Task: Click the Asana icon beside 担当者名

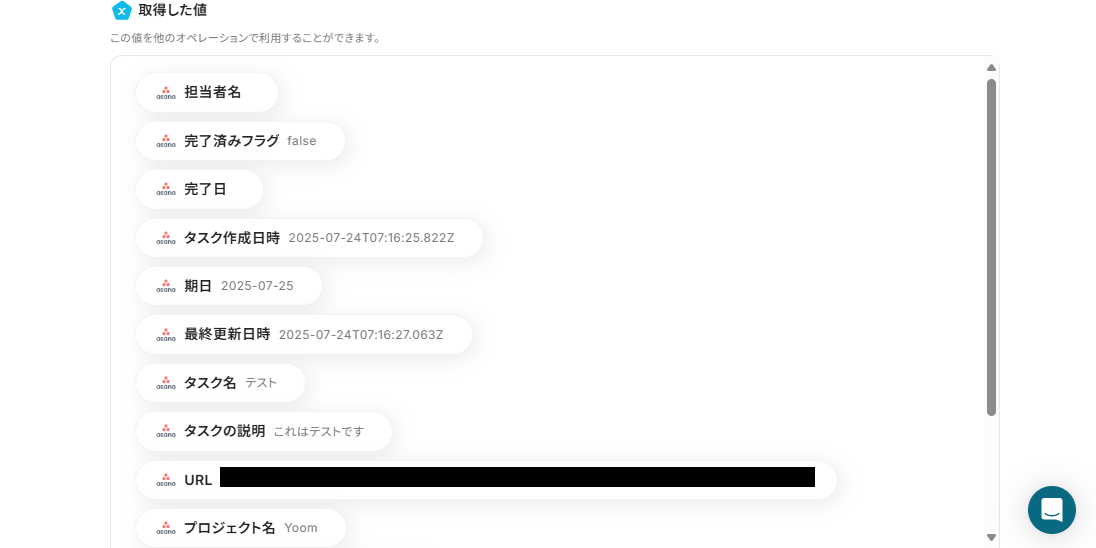Action: click(166, 92)
